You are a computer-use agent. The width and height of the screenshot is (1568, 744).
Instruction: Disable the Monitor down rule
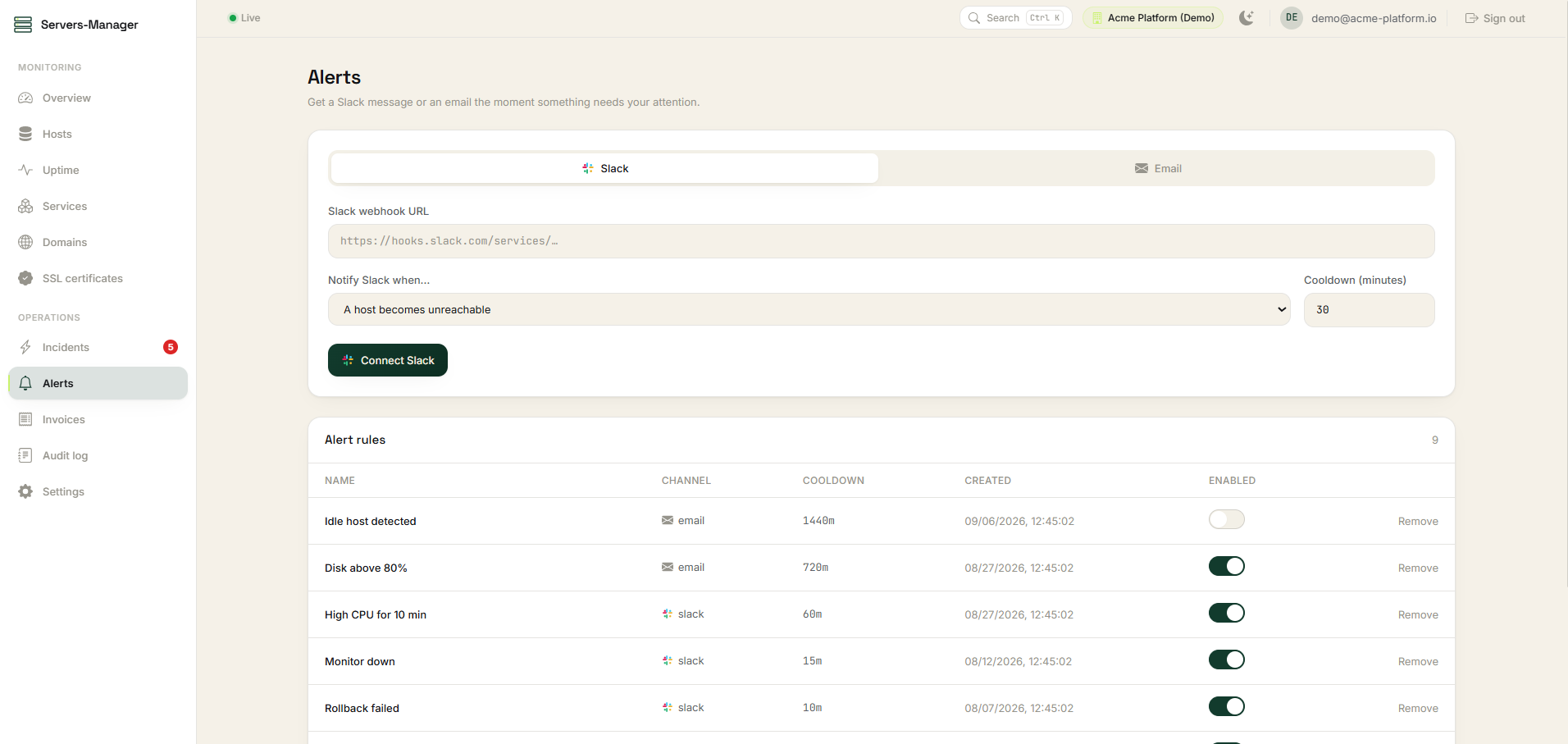point(1226,660)
